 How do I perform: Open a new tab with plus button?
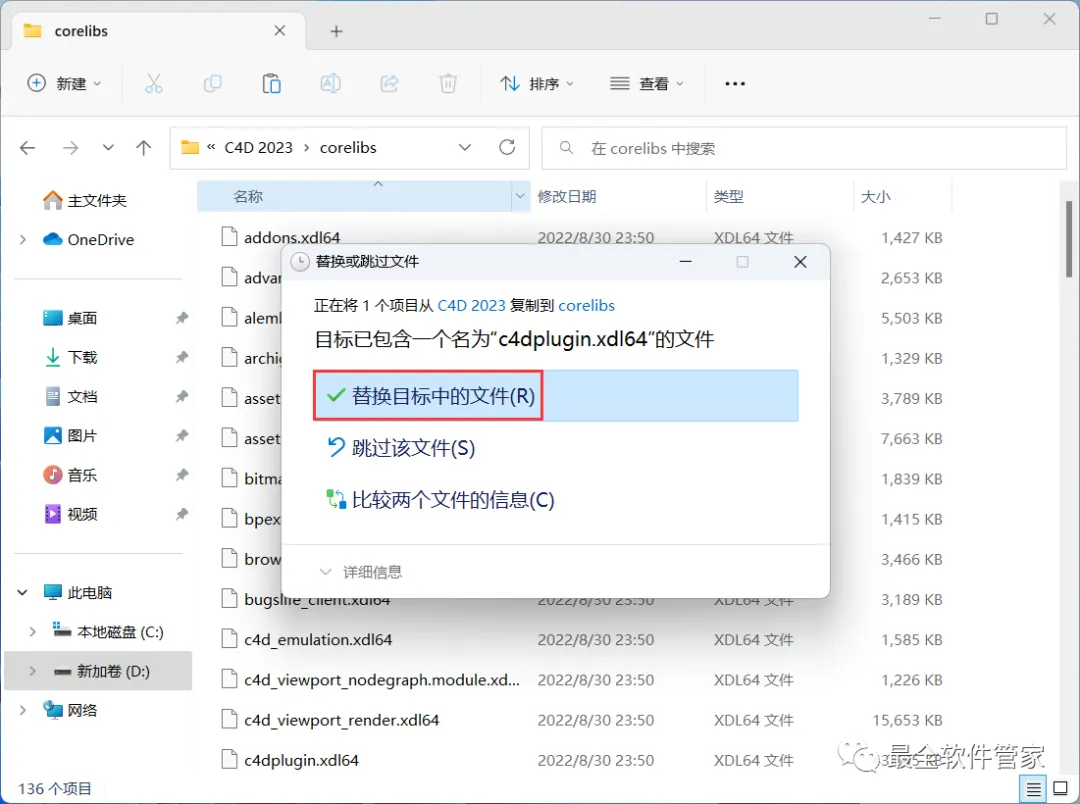coord(336,31)
